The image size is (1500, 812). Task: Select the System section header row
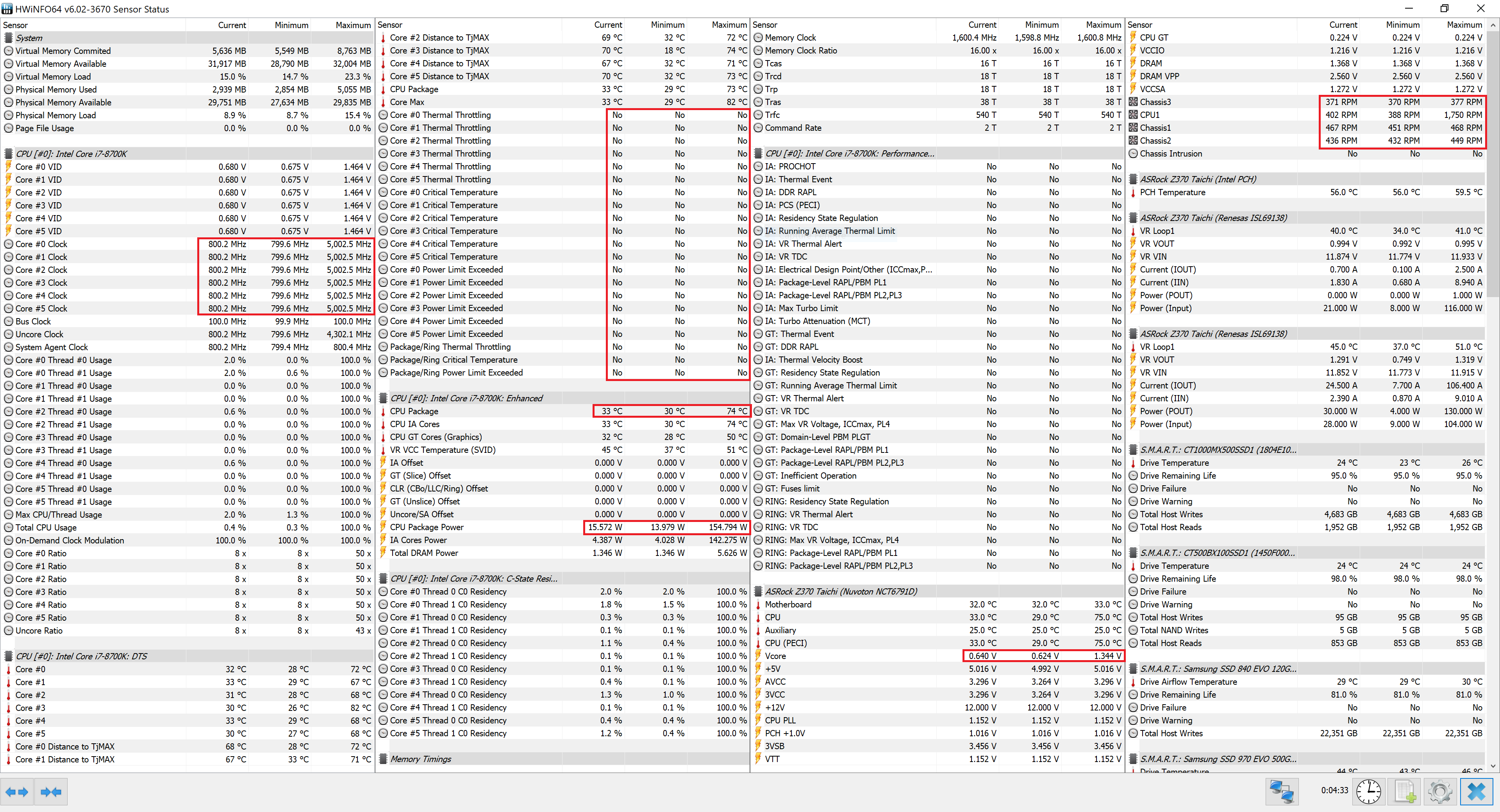(29, 38)
